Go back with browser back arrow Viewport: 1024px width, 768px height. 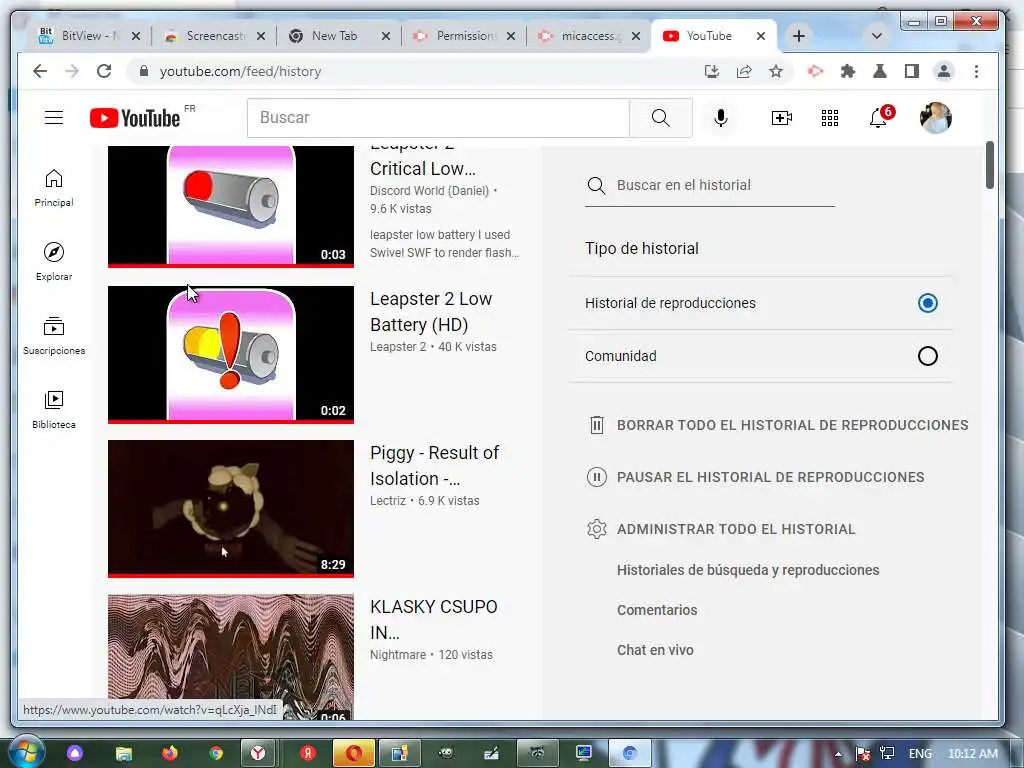[x=40, y=71]
